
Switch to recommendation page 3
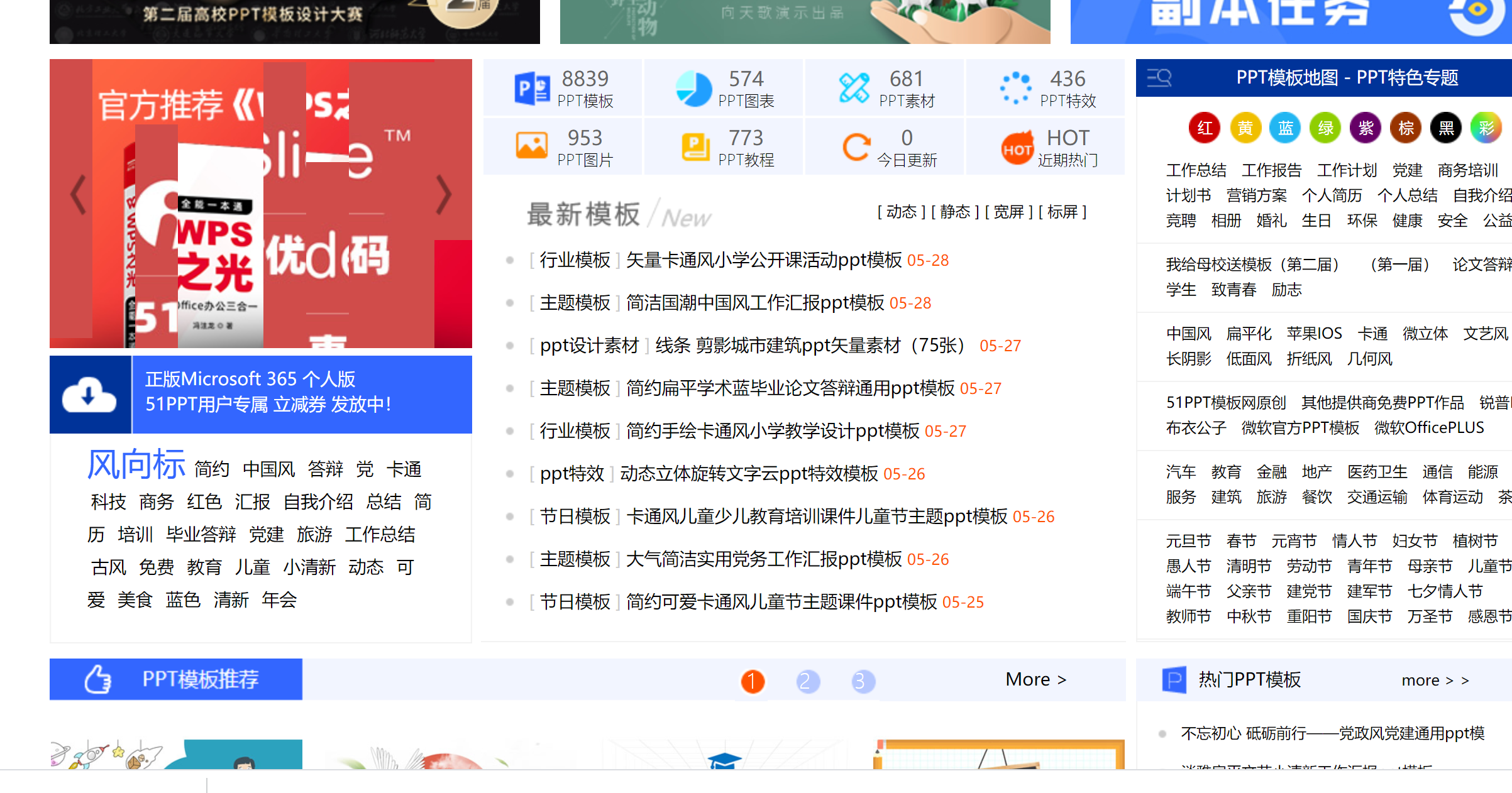pyautogui.click(x=863, y=681)
